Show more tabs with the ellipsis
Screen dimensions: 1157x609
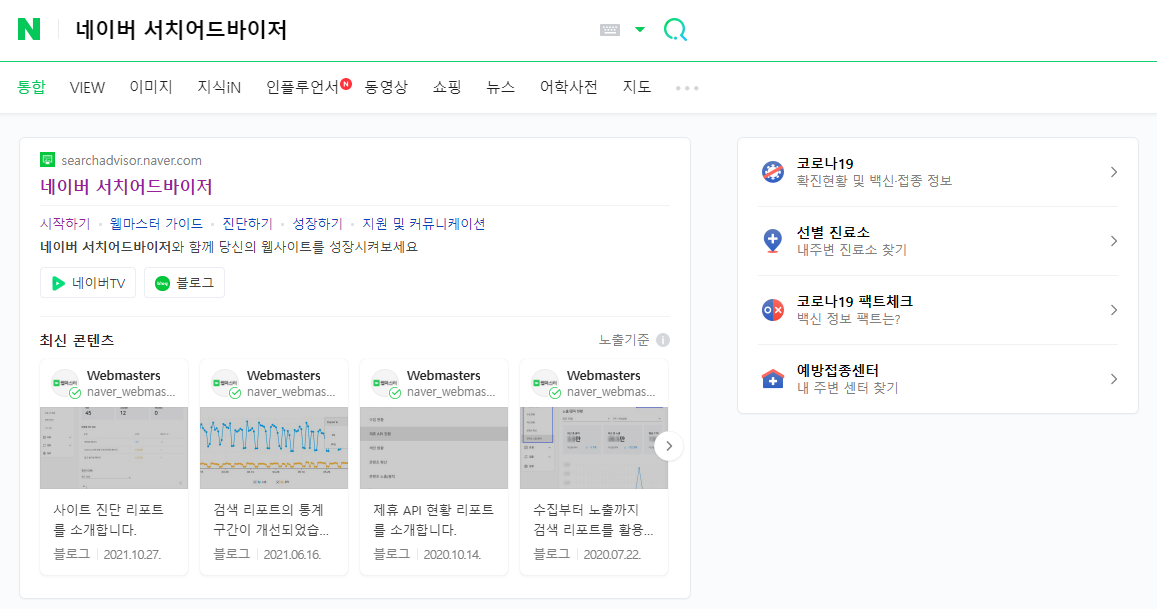click(x=687, y=88)
